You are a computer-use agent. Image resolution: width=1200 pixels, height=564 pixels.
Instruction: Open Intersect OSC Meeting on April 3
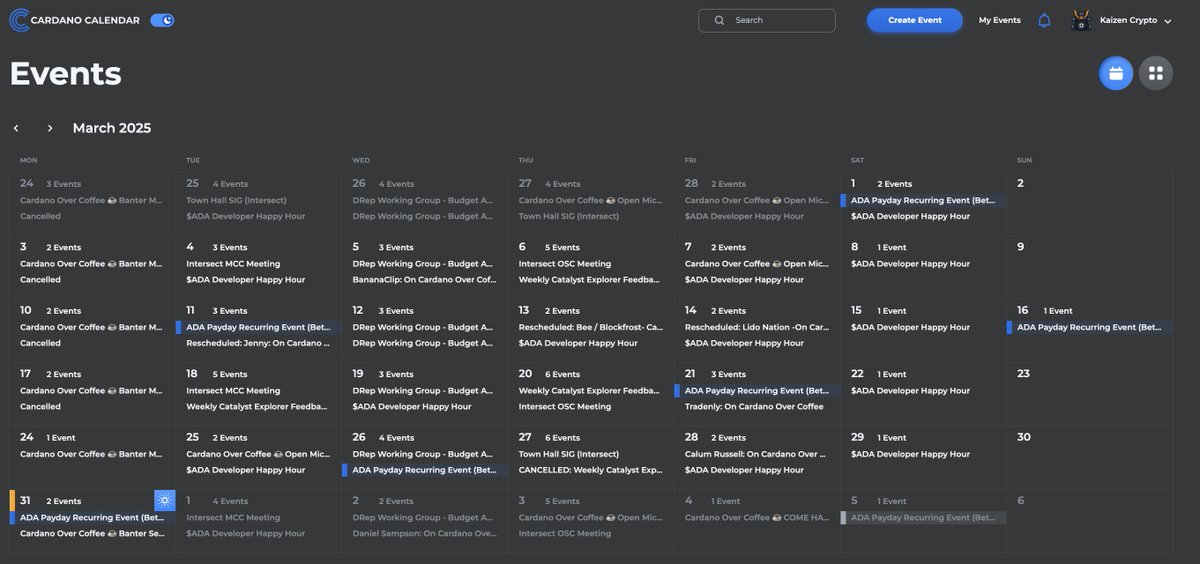coord(565,534)
